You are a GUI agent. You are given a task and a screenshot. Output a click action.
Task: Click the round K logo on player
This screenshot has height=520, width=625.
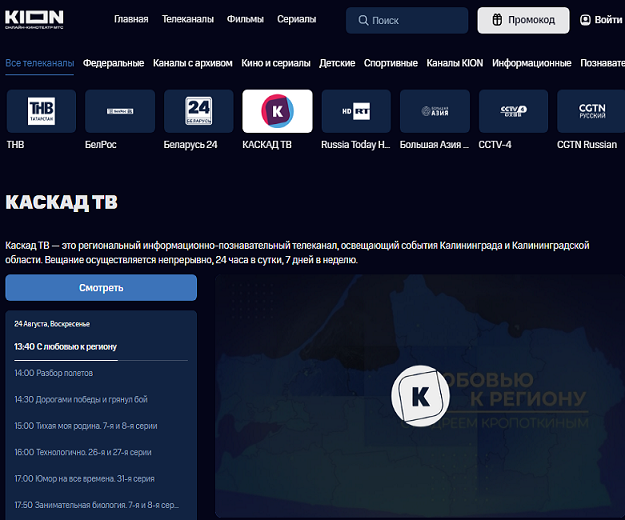[420, 396]
